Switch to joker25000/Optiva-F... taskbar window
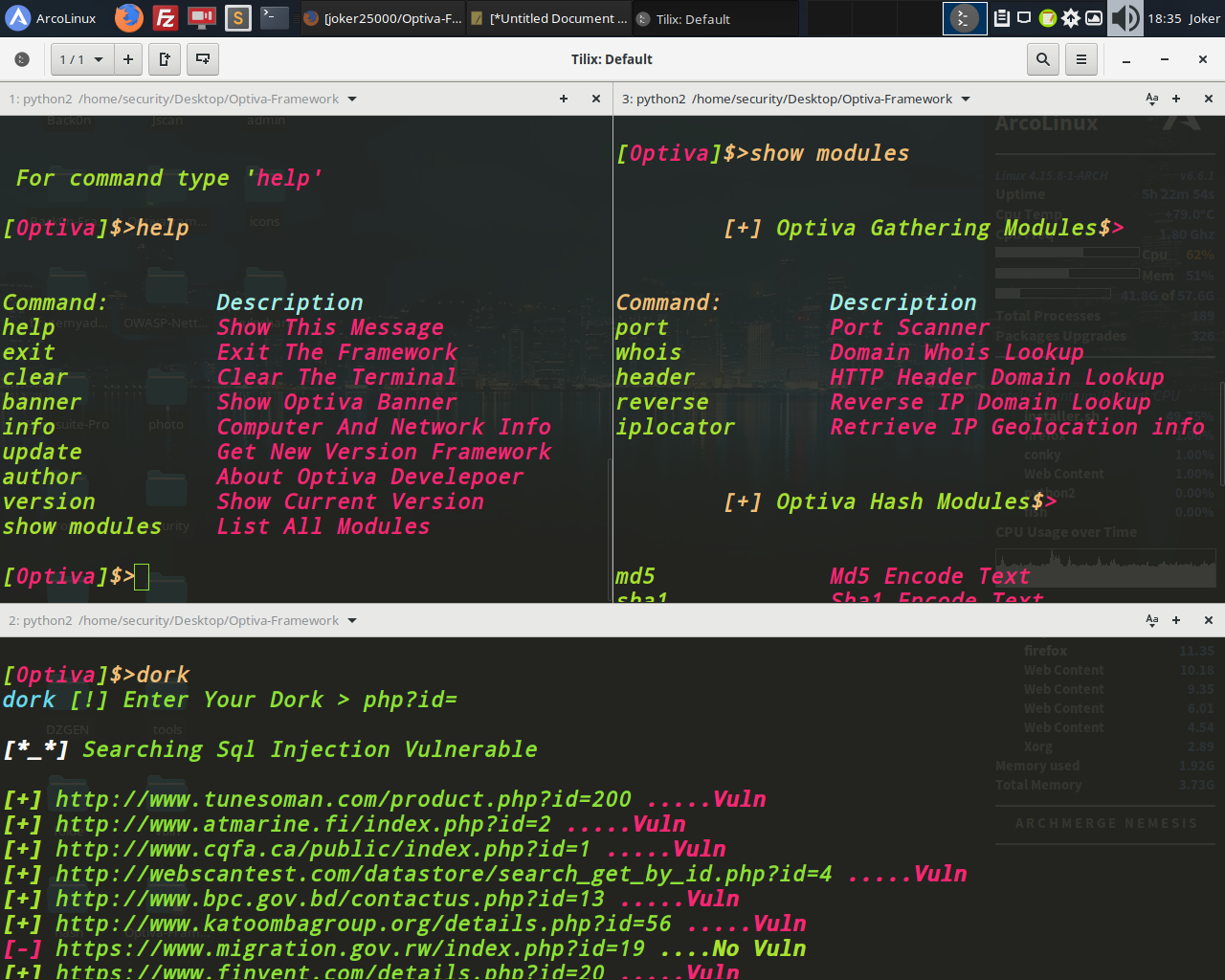The height and width of the screenshot is (980, 1225). (382, 18)
